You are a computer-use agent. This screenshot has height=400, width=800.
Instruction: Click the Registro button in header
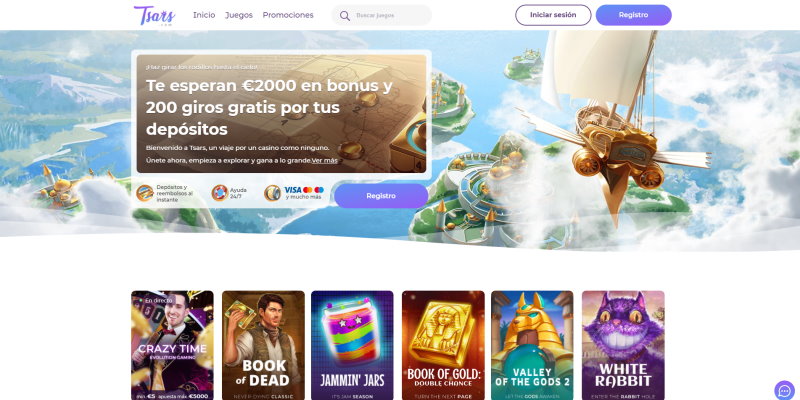tap(634, 15)
